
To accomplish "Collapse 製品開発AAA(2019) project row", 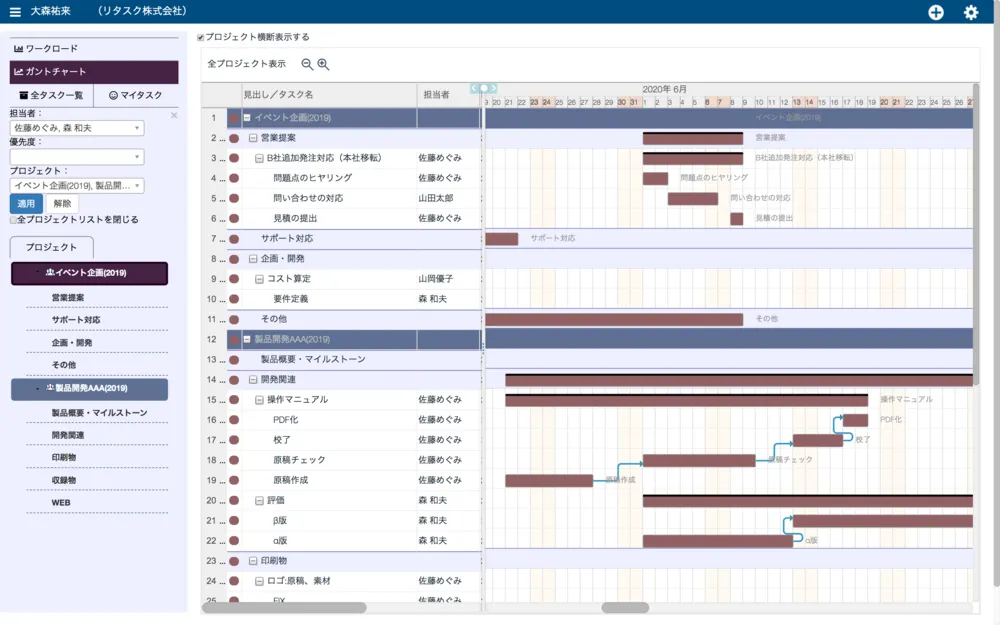I will (247, 340).
